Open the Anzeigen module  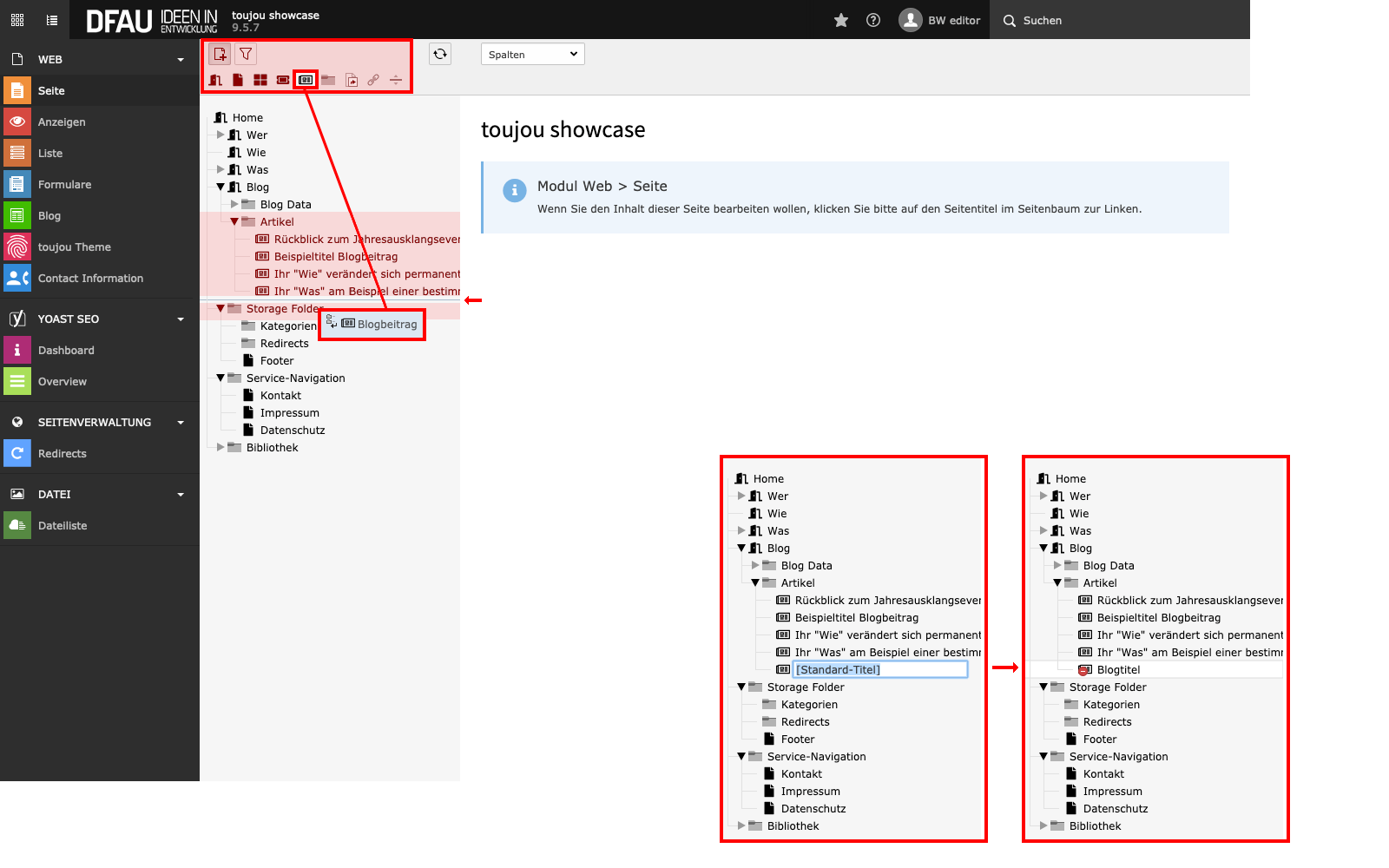pos(62,122)
